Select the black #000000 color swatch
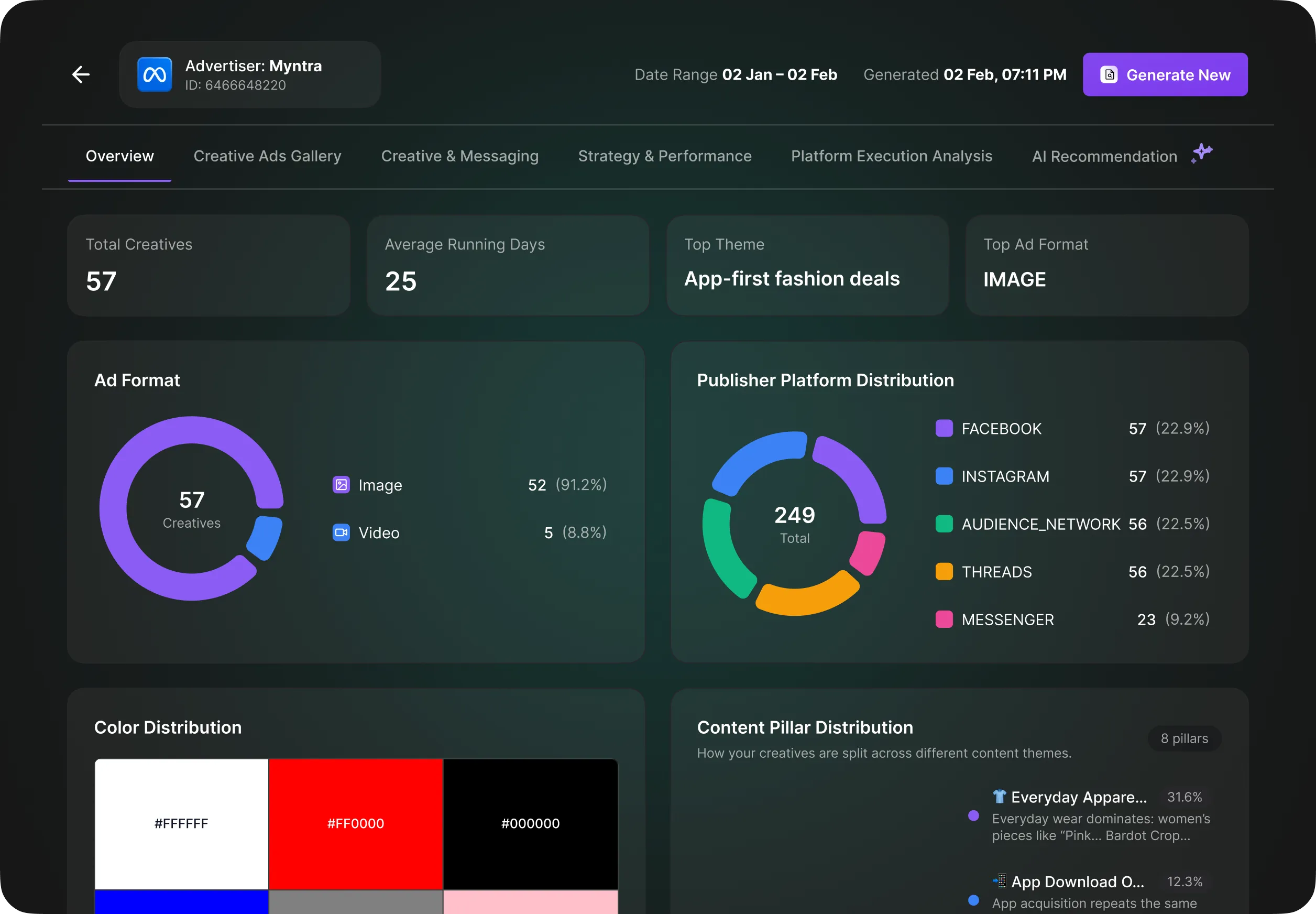This screenshot has width=1316, height=914. pyautogui.click(x=530, y=823)
